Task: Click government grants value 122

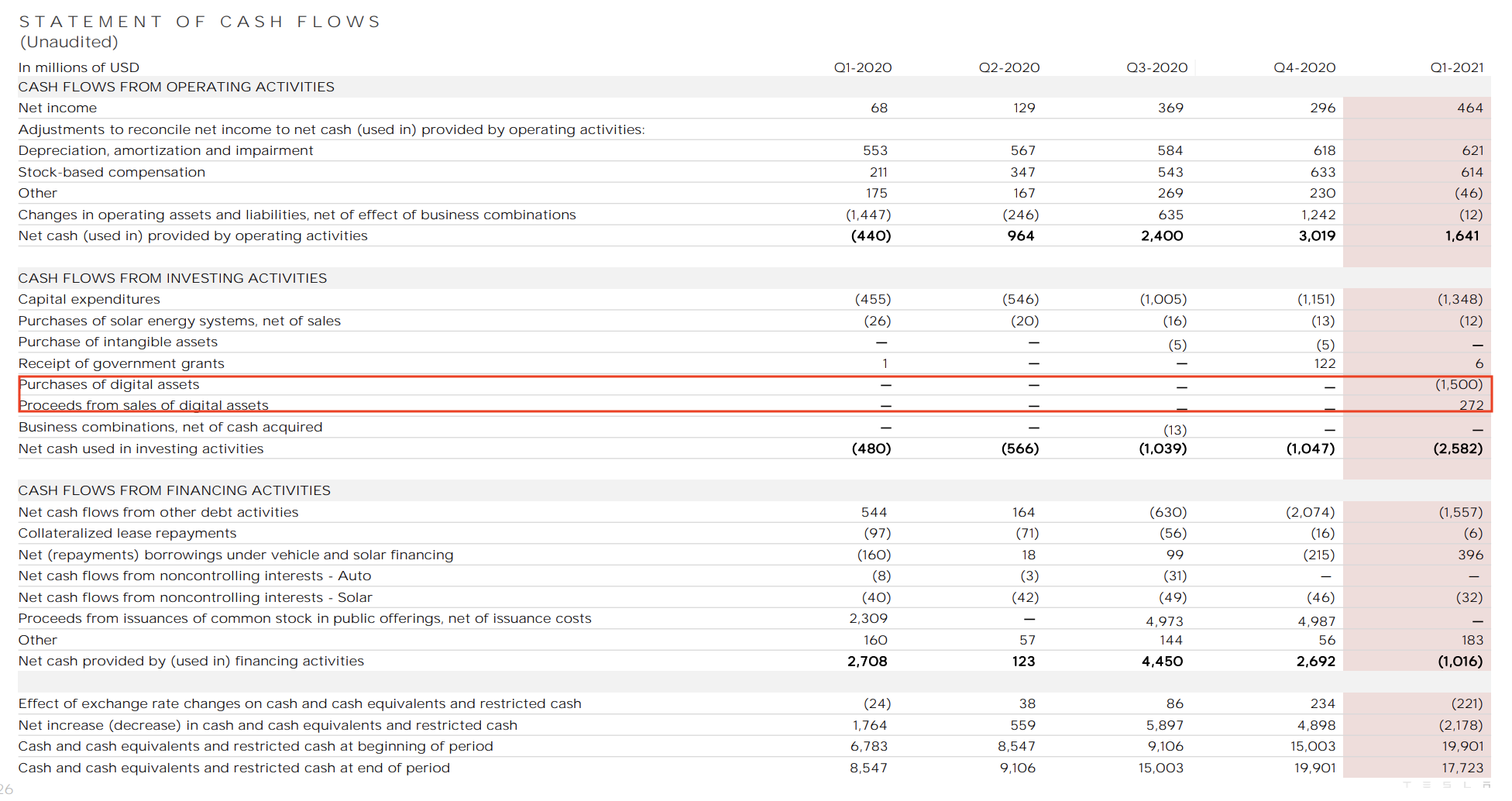Action: pos(1325,363)
